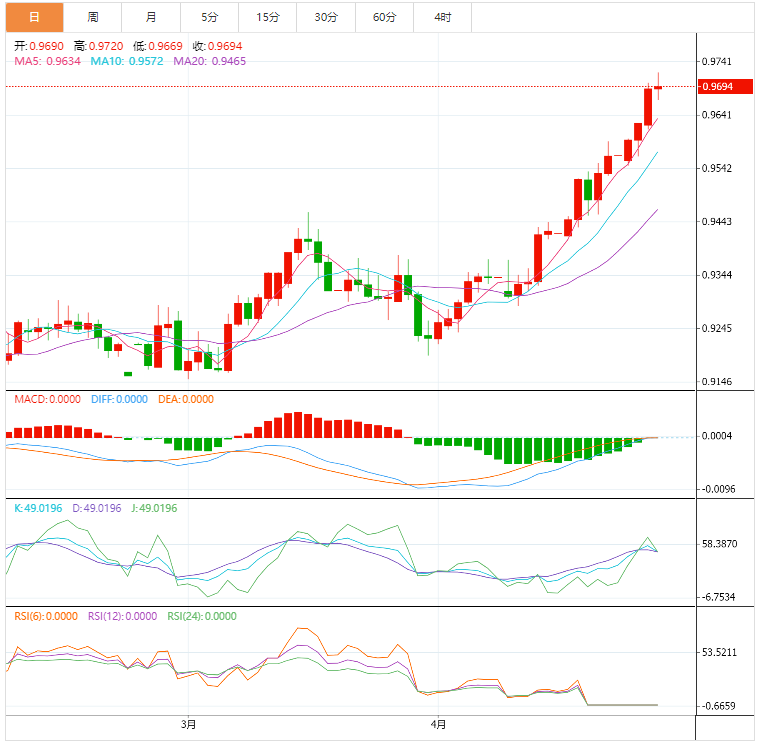The height and width of the screenshot is (744, 762).
Task: Switch to the 周 weekly tab
Action: 93,17
